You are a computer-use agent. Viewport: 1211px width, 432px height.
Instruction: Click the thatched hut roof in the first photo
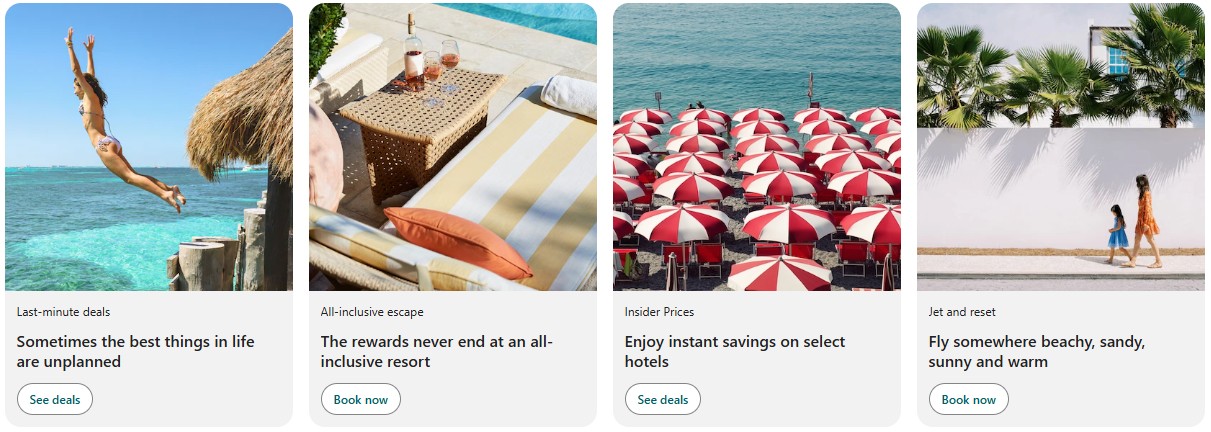pyautogui.click(x=244, y=112)
